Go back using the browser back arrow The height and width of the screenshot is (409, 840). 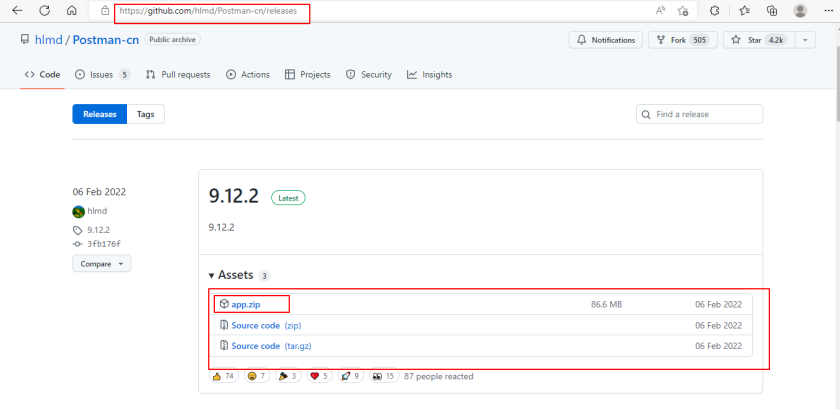pos(17,10)
